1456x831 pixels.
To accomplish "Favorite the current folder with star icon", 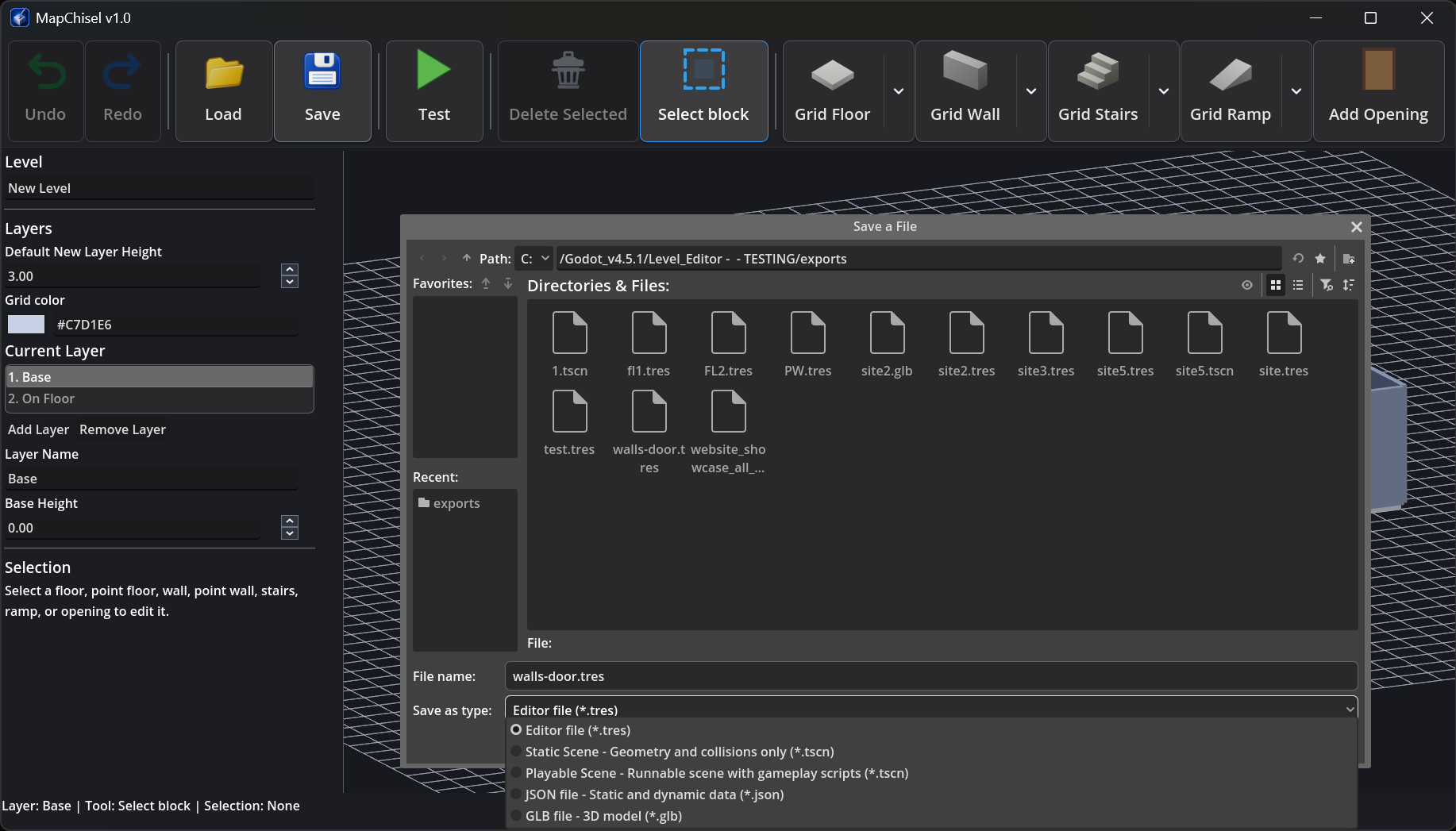I will (1320, 258).
